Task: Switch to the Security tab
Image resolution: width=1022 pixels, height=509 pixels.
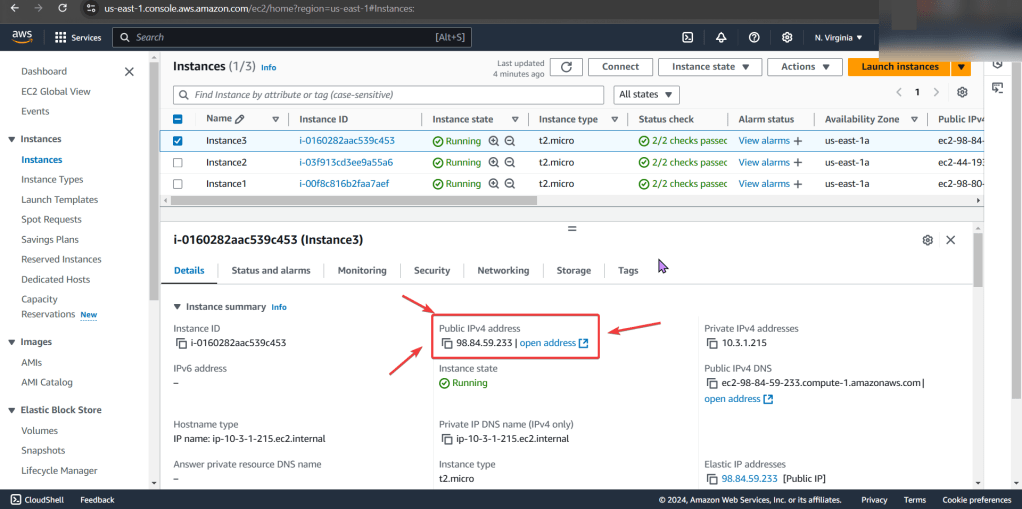Action: pyautogui.click(x=432, y=270)
